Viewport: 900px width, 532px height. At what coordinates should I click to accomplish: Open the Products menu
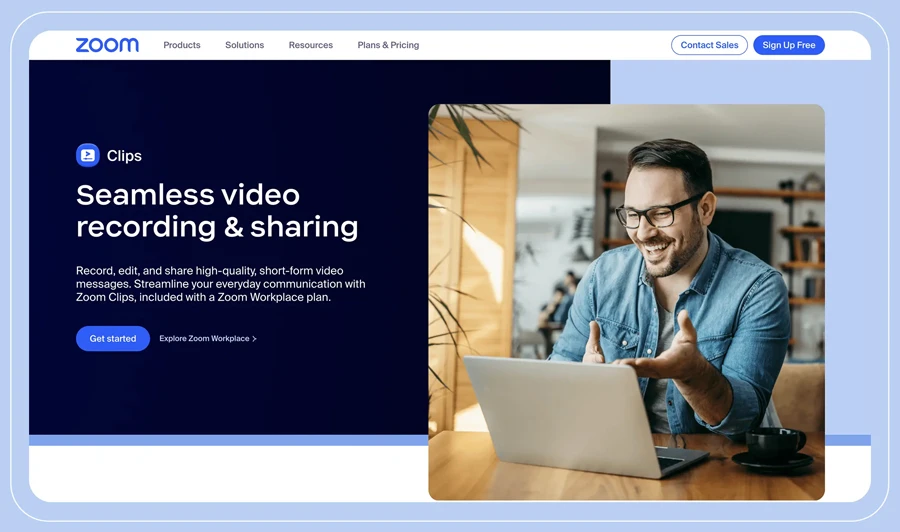tap(182, 45)
